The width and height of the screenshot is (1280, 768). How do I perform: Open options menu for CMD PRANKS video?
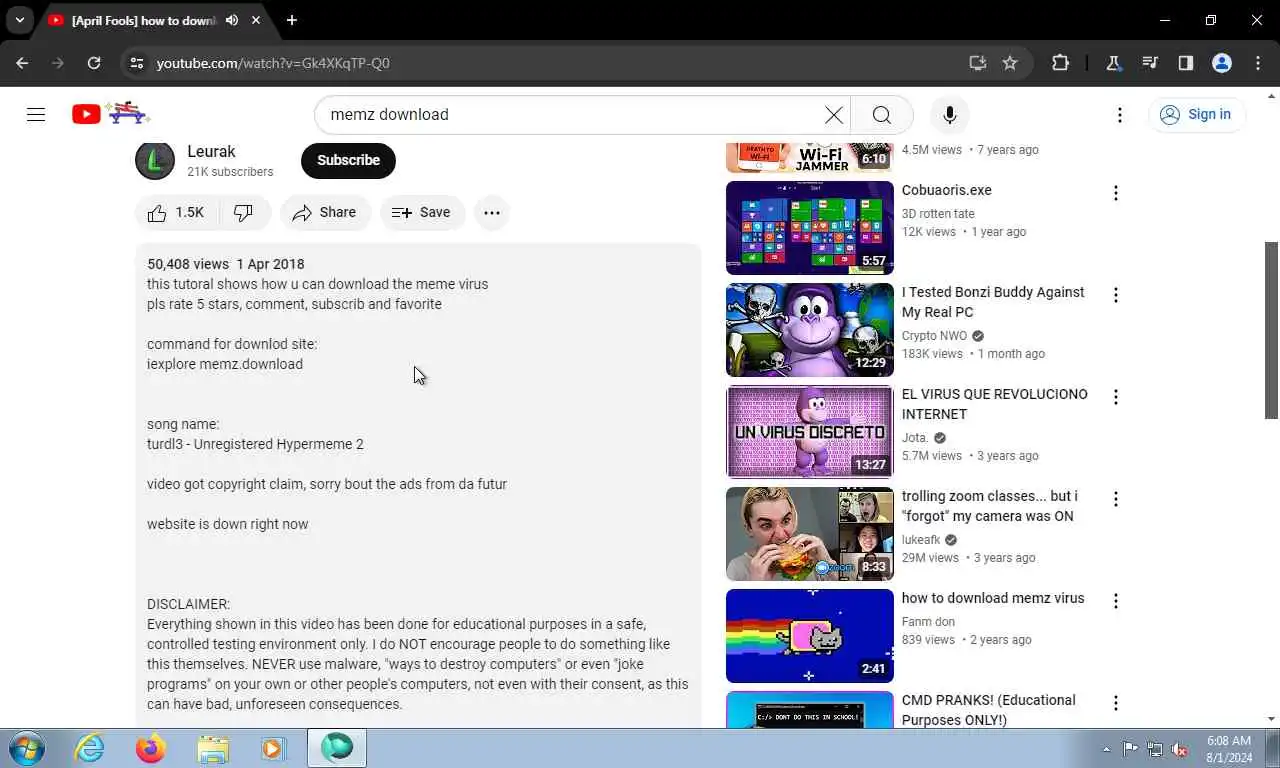[1116, 703]
